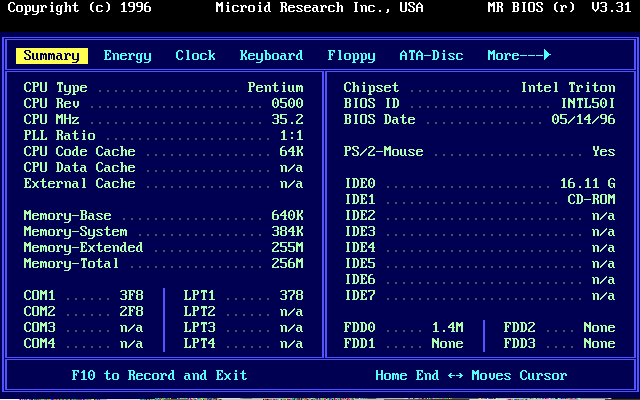640x400 pixels.
Task: Click the IDE6 label
Action: [360, 279]
